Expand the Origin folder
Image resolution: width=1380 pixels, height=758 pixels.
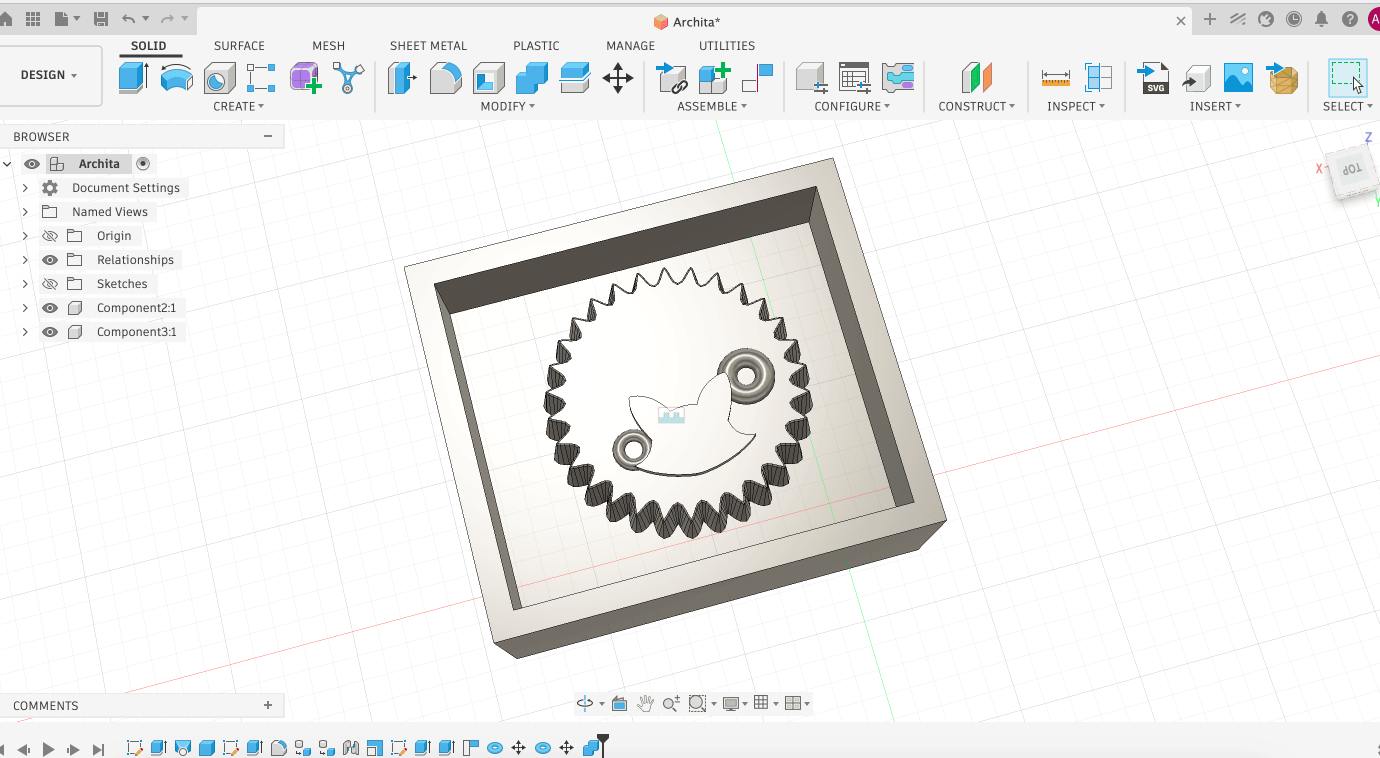25,236
